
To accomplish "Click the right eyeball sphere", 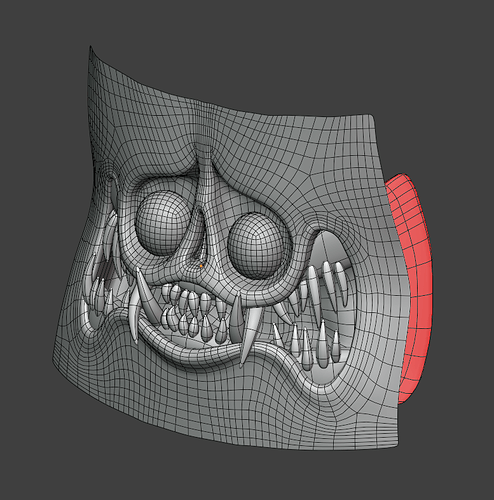I will pyautogui.click(x=259, y=246).
